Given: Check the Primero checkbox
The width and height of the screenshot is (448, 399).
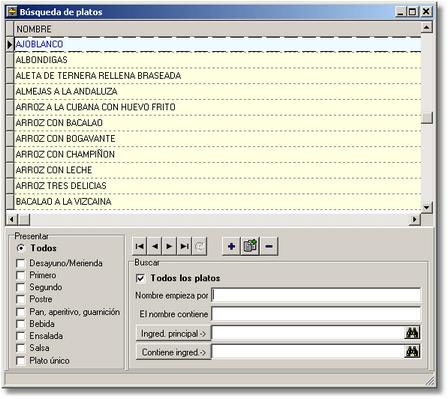Looking at the screenshot, I should tap(21, 275).
